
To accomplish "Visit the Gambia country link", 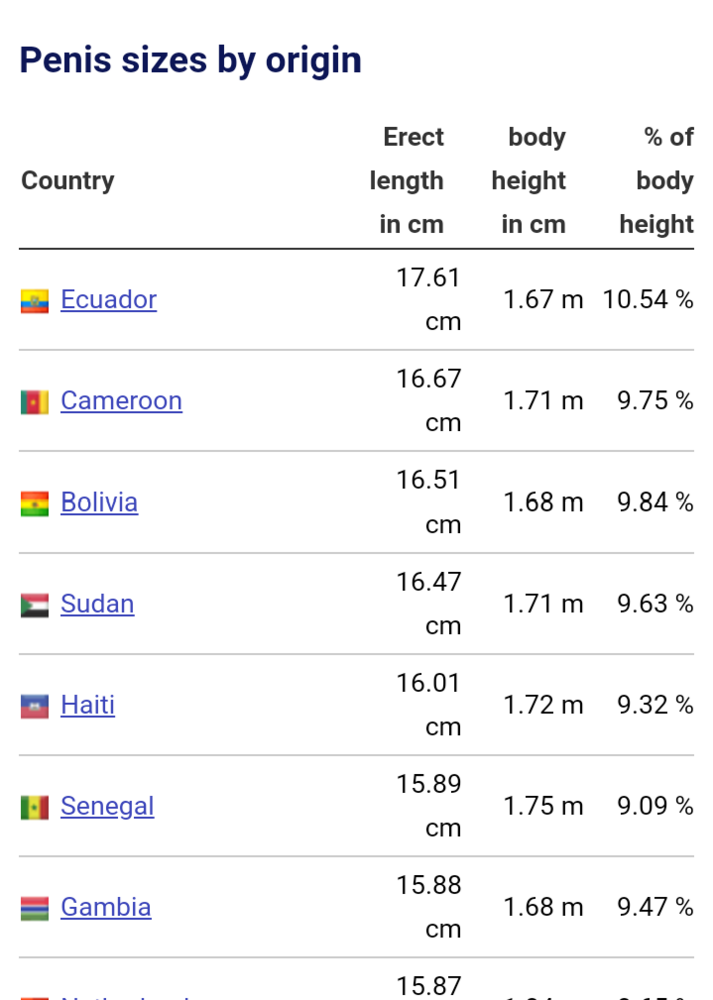I will tap(105, 907).
